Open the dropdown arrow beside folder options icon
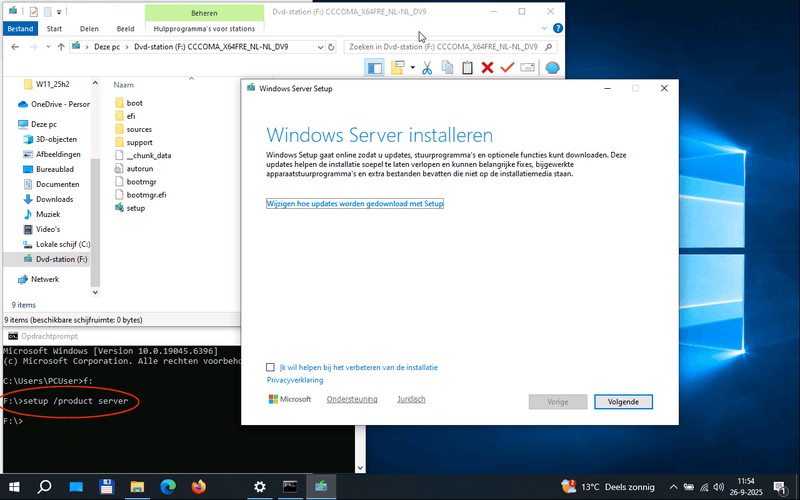The image size is (800, 500). [x=412, y=67]
